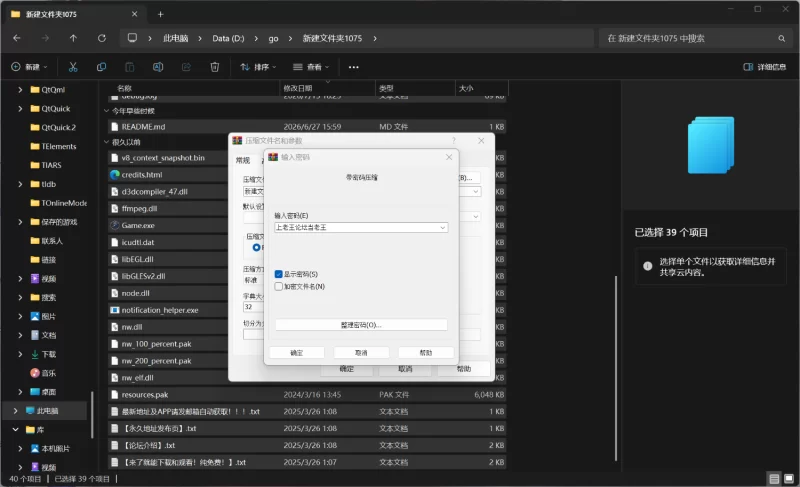Select the 【论坛介绍】.txt file
800x487 pixels.
point(307,445)
